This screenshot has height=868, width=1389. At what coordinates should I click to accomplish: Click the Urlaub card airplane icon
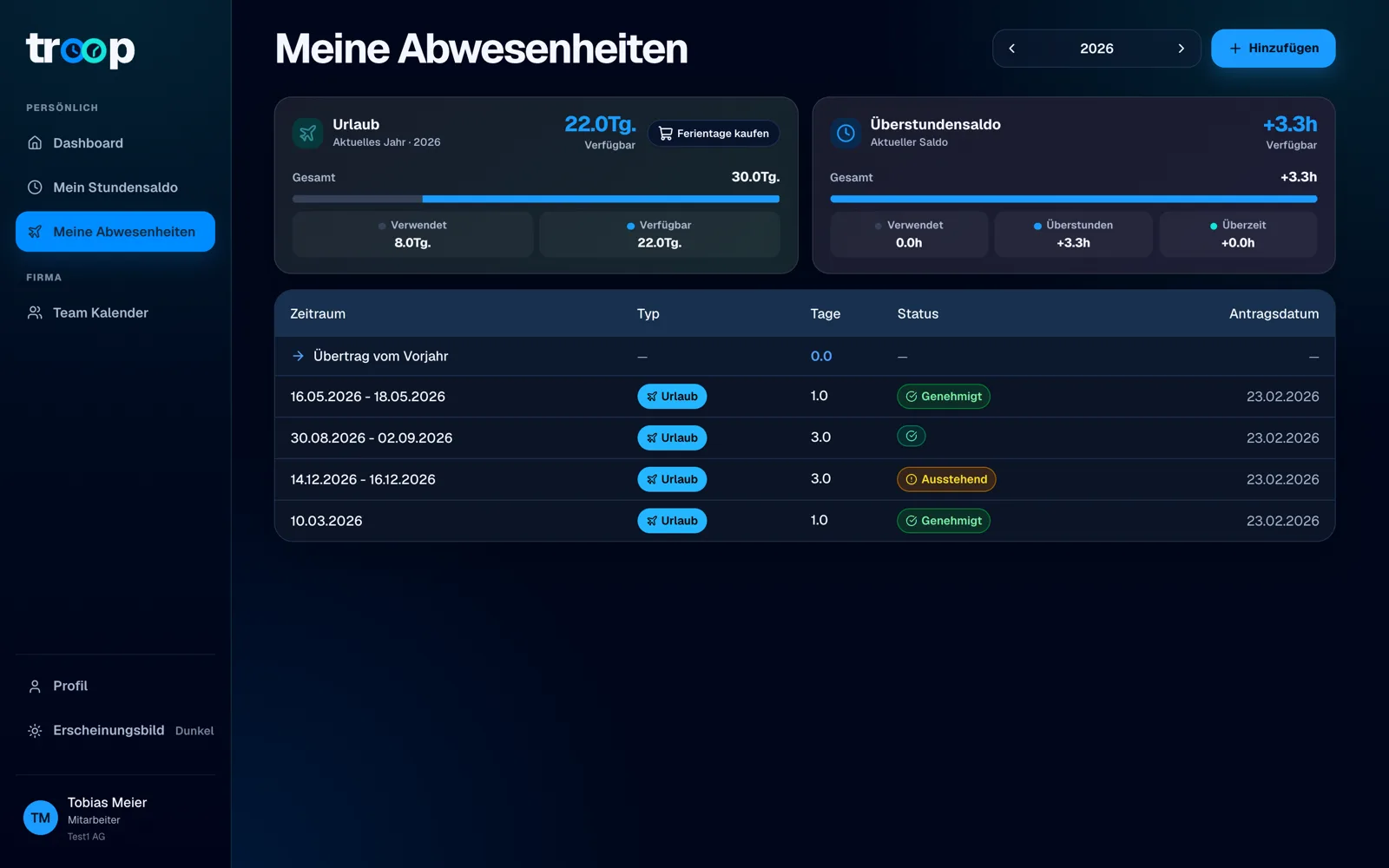click(x=307, y=133)
